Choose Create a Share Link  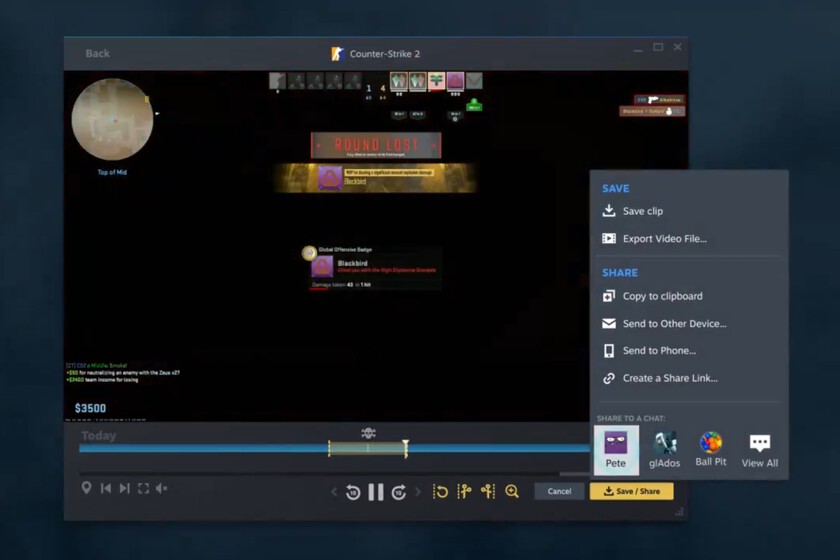pos(659,378)
